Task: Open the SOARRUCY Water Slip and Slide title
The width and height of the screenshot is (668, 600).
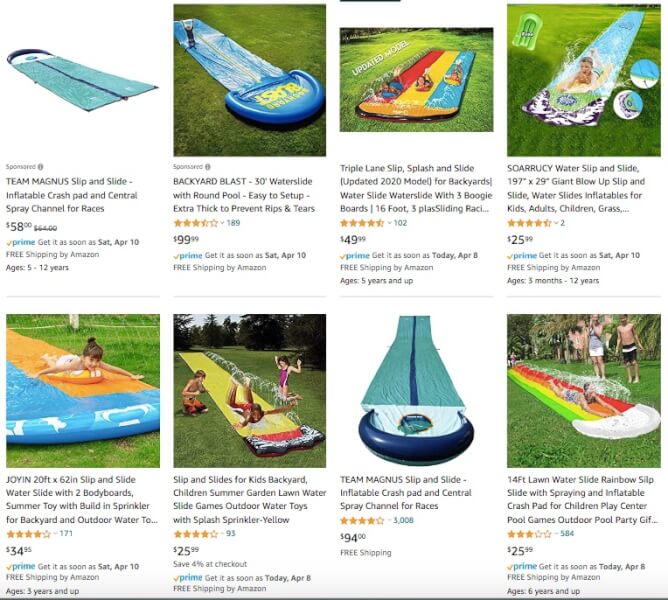Action: 576,188
